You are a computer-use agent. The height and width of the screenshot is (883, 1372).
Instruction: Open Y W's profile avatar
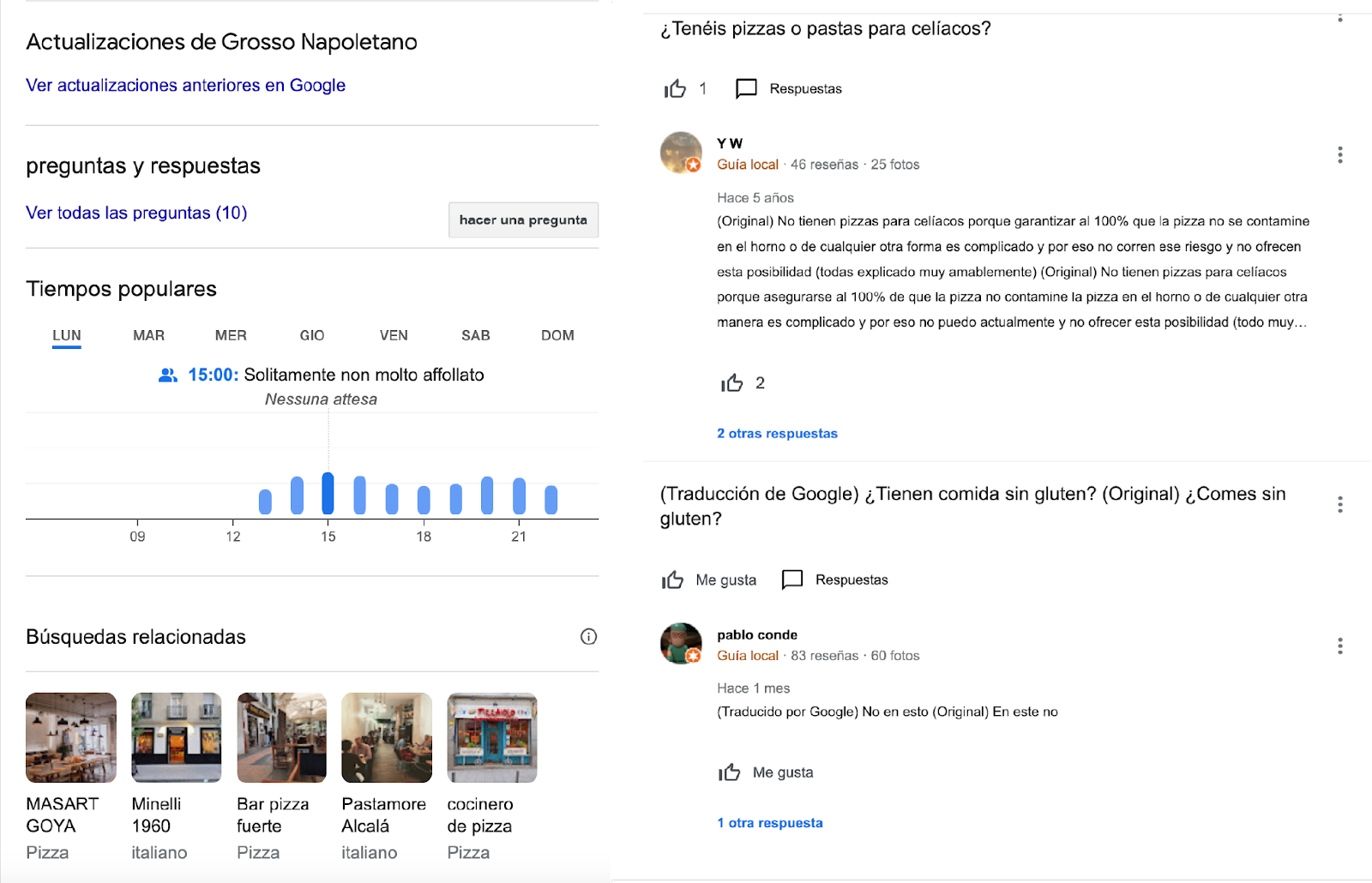(682, 153)
